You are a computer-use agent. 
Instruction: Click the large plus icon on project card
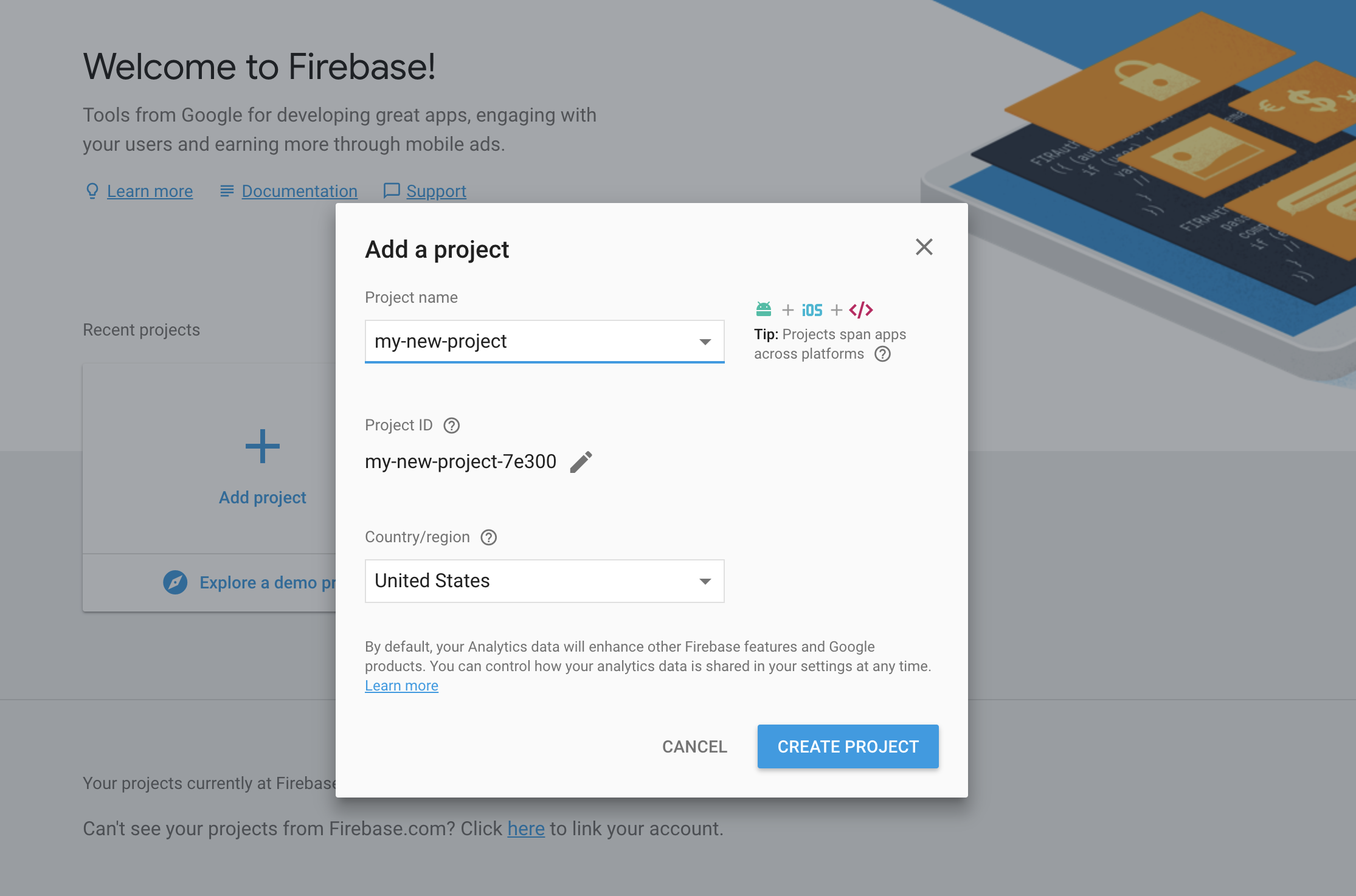coord(263,447)
